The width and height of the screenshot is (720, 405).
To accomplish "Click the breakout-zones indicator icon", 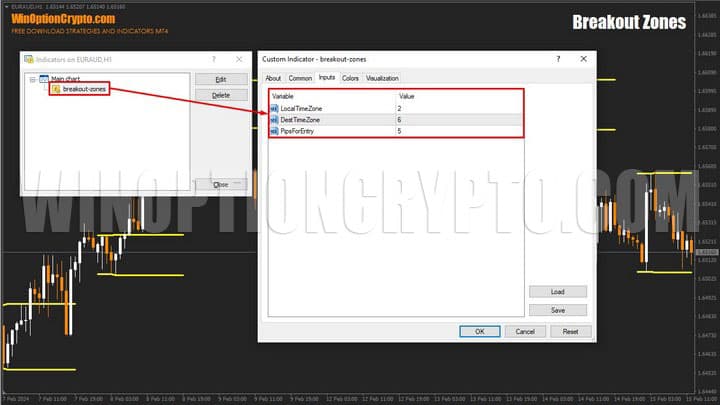I will click(55, 90).
